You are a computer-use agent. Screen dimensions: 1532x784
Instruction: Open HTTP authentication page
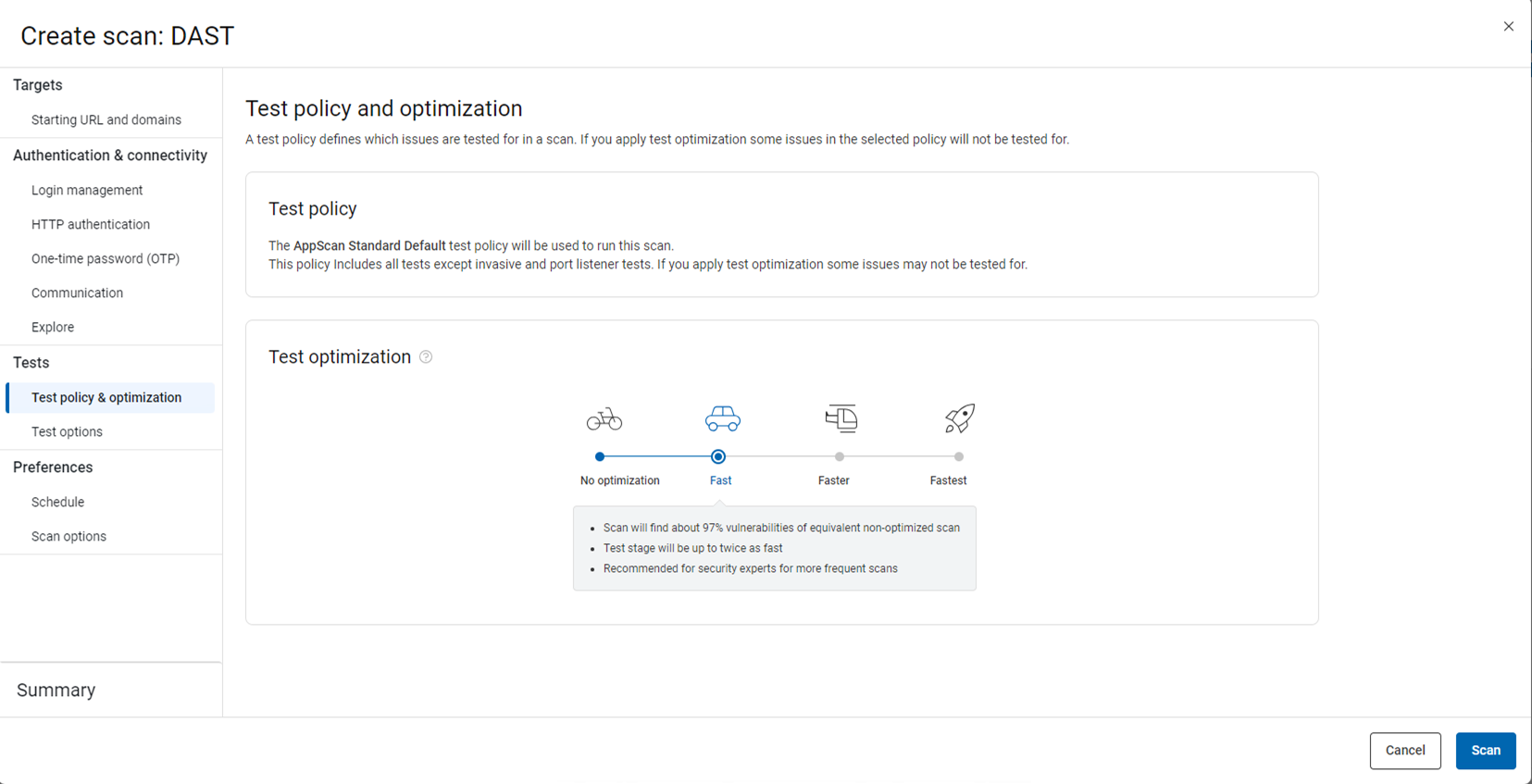tap(91, 224)
